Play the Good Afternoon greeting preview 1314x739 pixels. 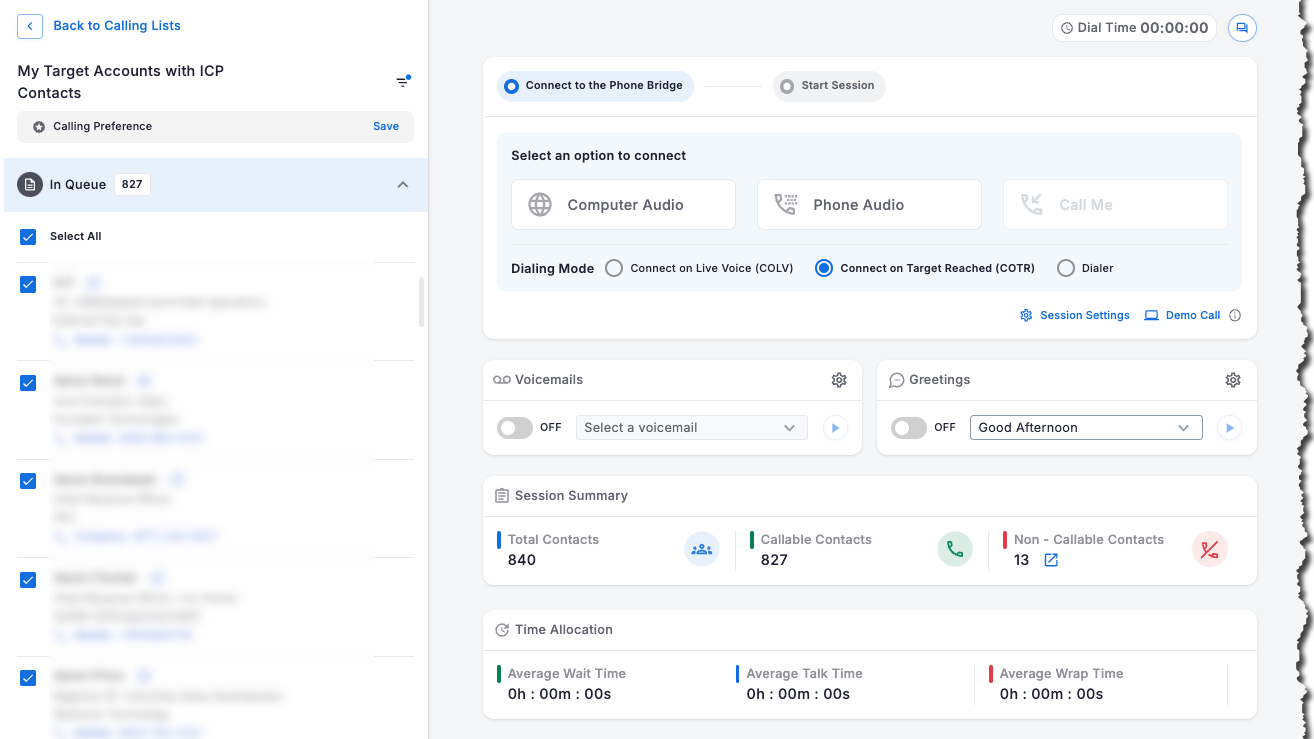pyautogui.click(x=1229, y=428)
